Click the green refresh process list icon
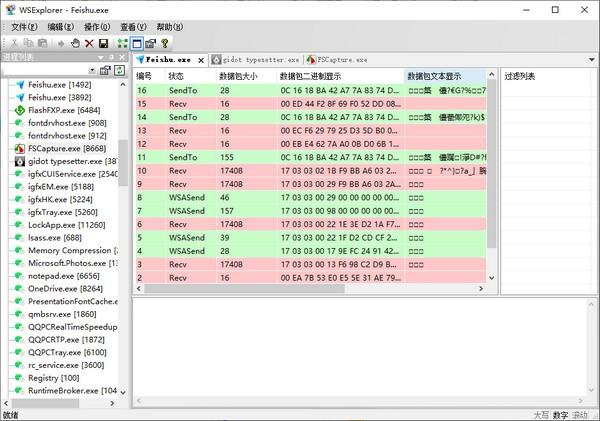This screenshot has height=421, width=600. (x=119, y=70)
